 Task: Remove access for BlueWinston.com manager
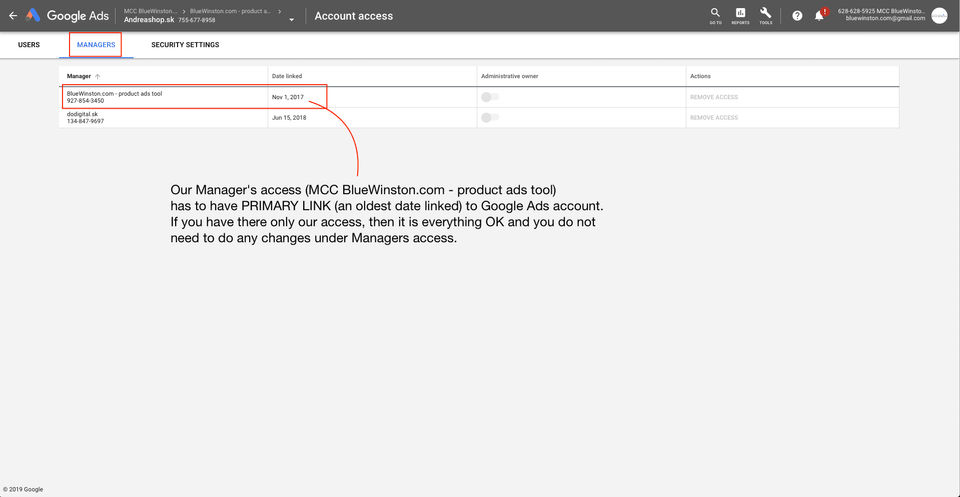click(x=714, y=97)
